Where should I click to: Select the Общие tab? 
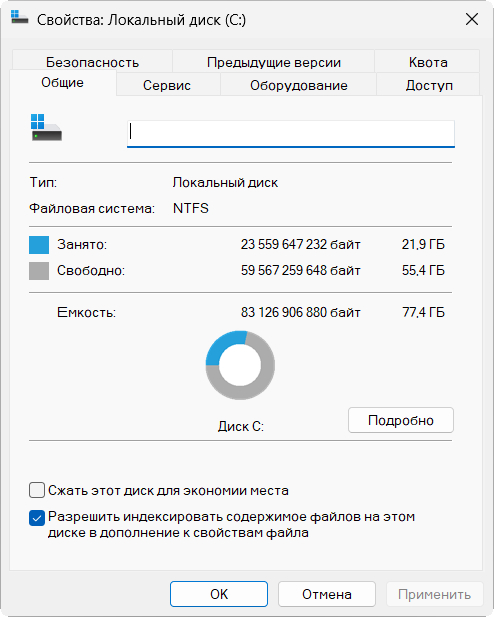click(63, 83)
